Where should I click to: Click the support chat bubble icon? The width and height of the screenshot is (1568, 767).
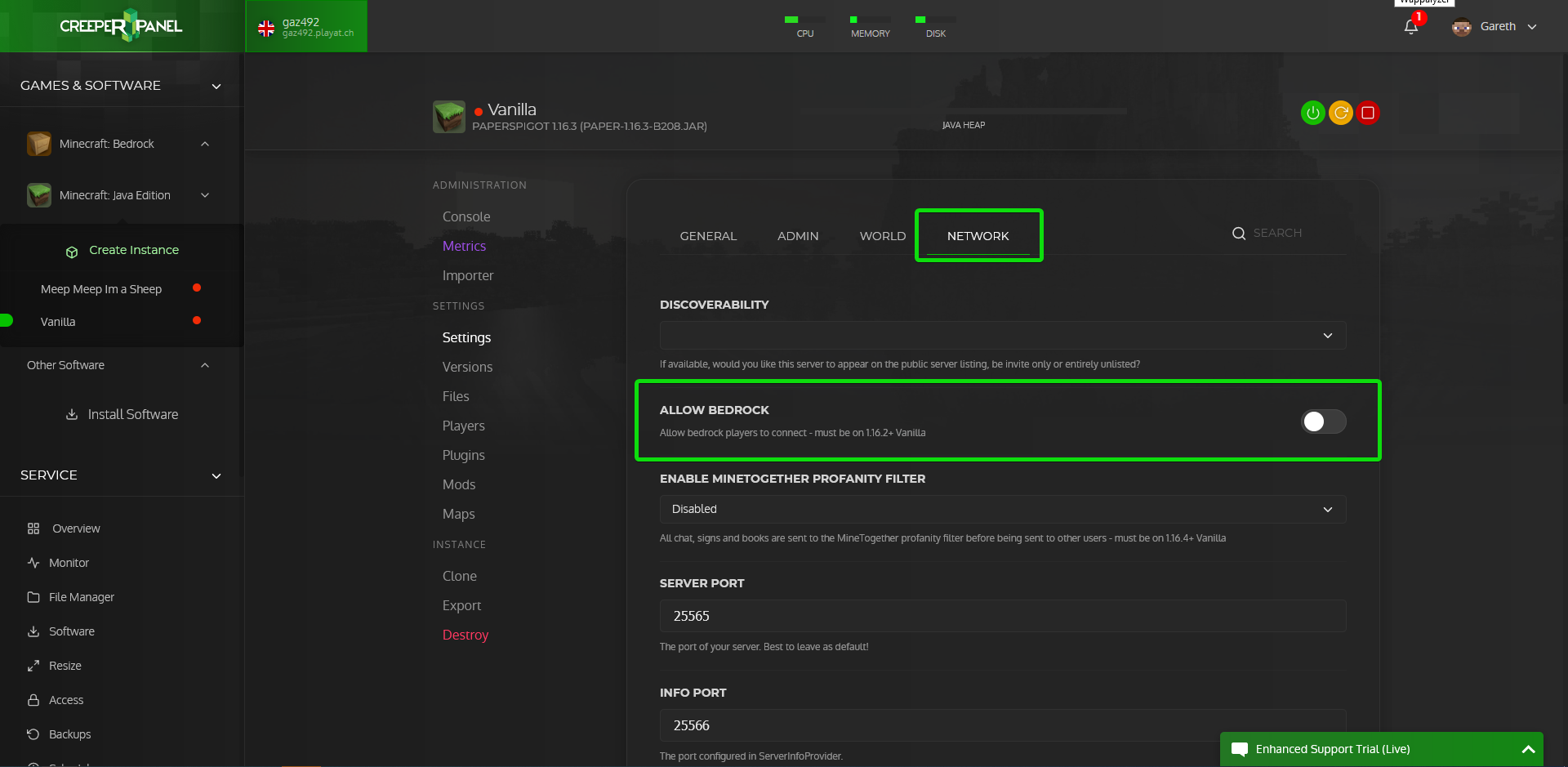pyautogui.click(x=1240, y=750)
